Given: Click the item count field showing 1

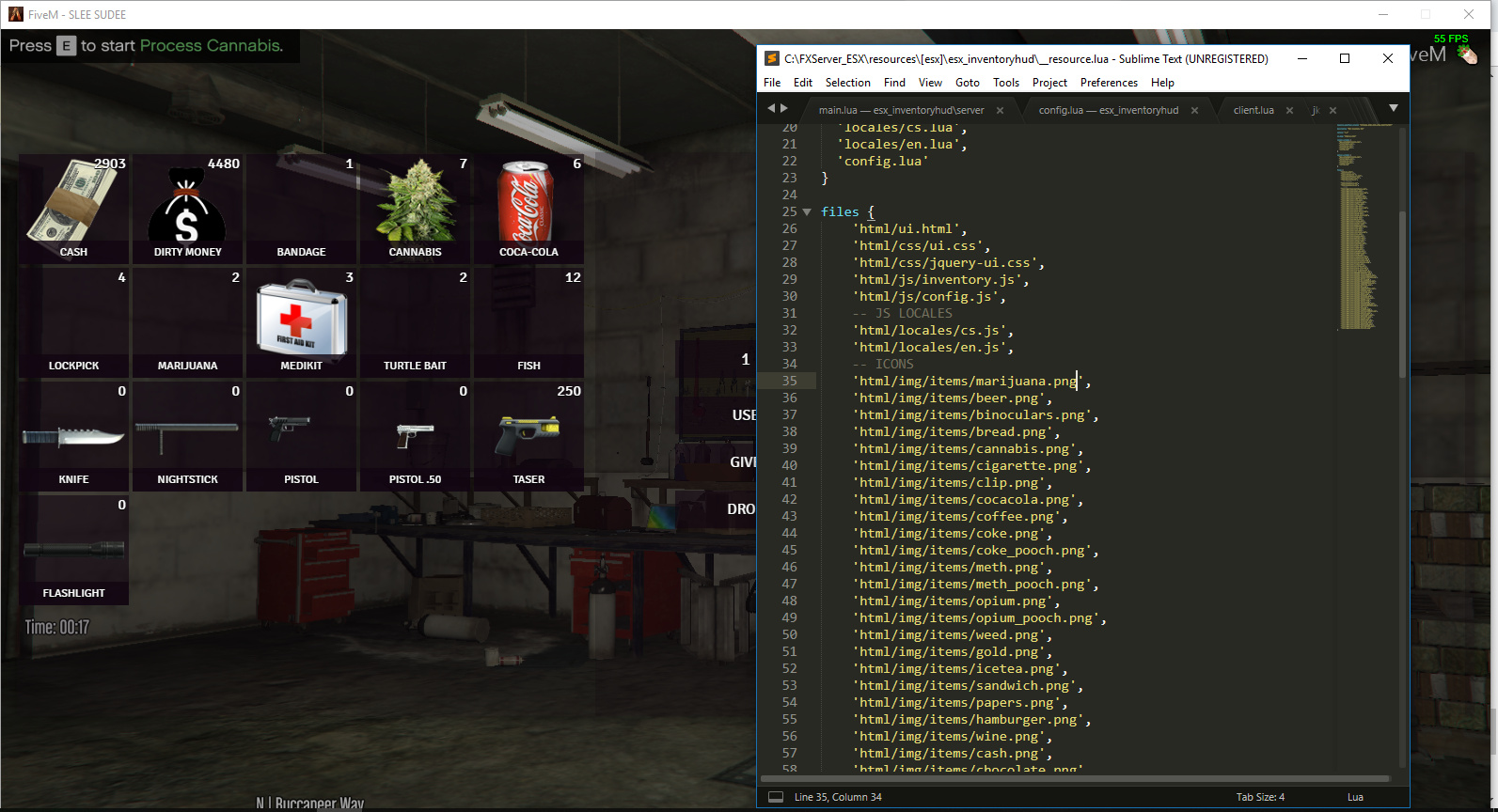Looking at the screenshot, I should (745, 359).
